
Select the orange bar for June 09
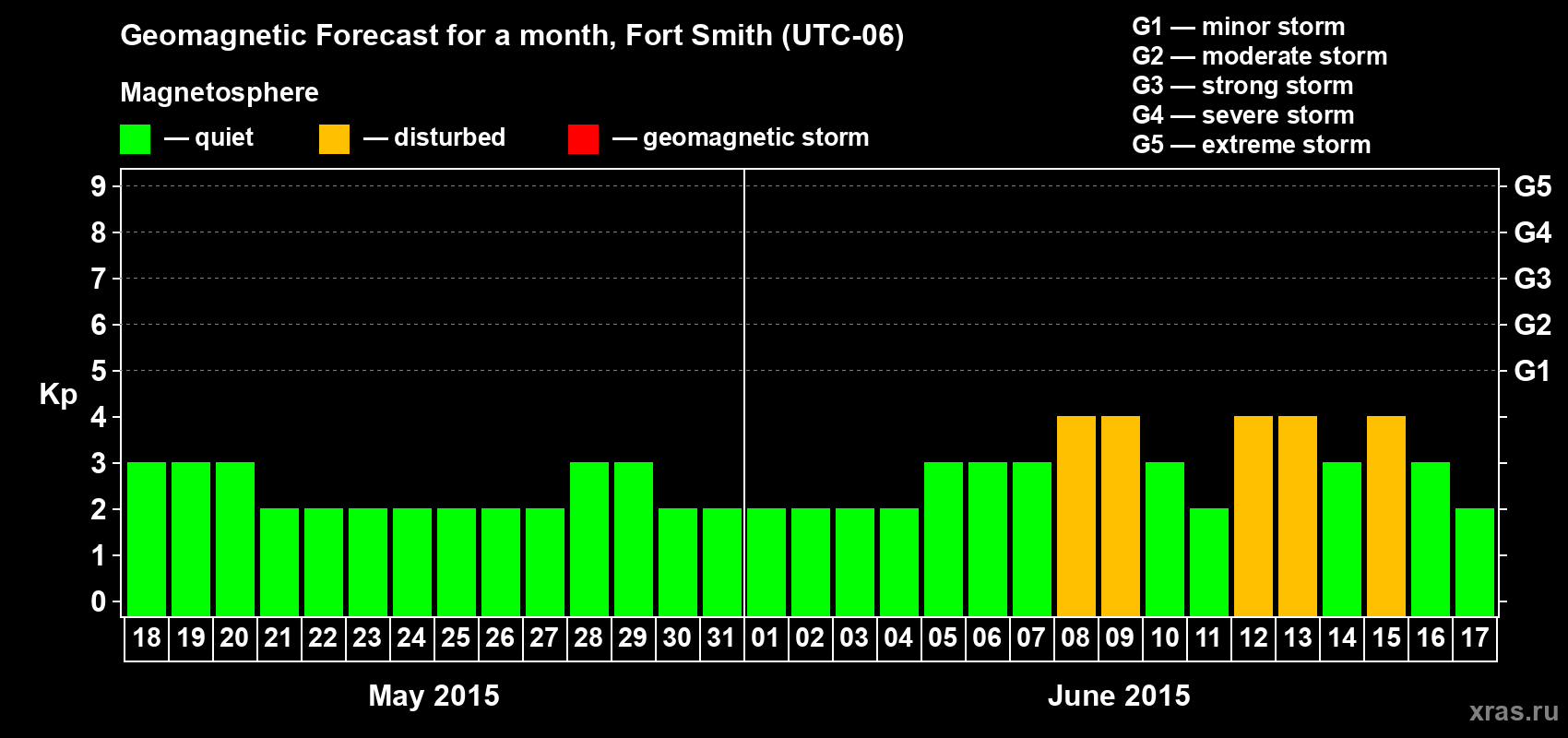(x=1121, y=516)
